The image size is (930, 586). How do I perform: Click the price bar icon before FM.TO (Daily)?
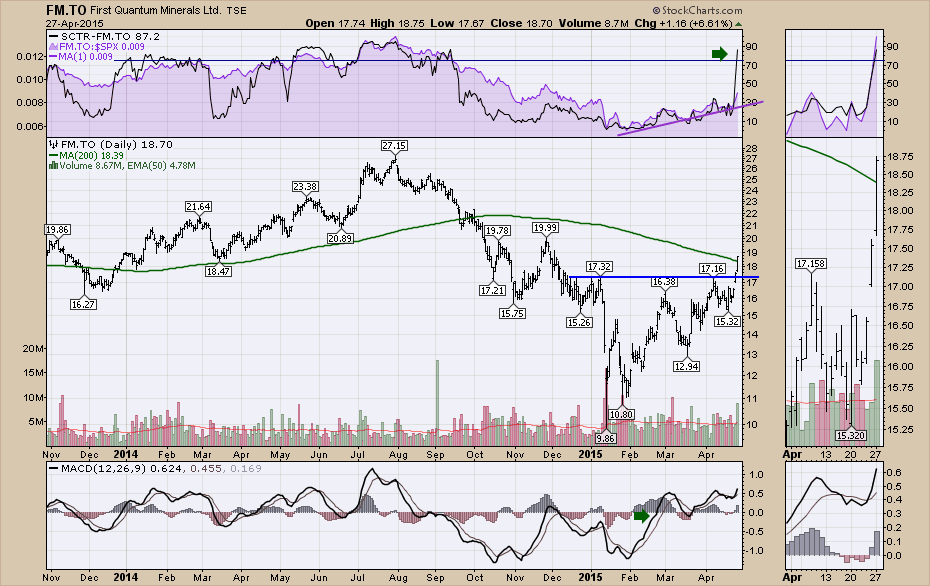click(53, 145)
